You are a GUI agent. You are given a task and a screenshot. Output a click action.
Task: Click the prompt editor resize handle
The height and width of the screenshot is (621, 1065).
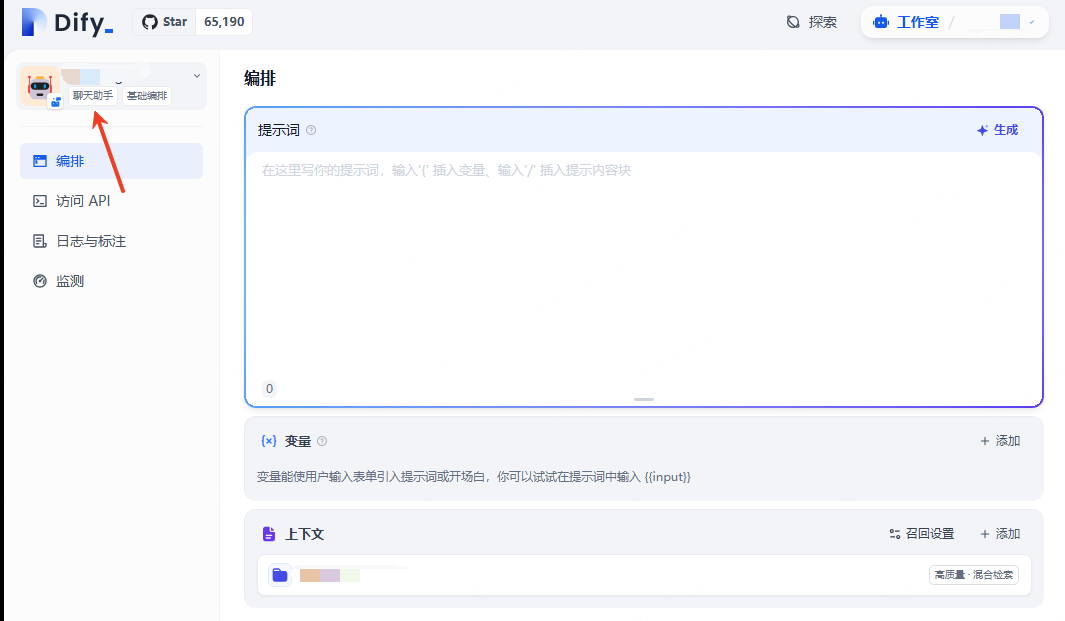click(644, 400)
